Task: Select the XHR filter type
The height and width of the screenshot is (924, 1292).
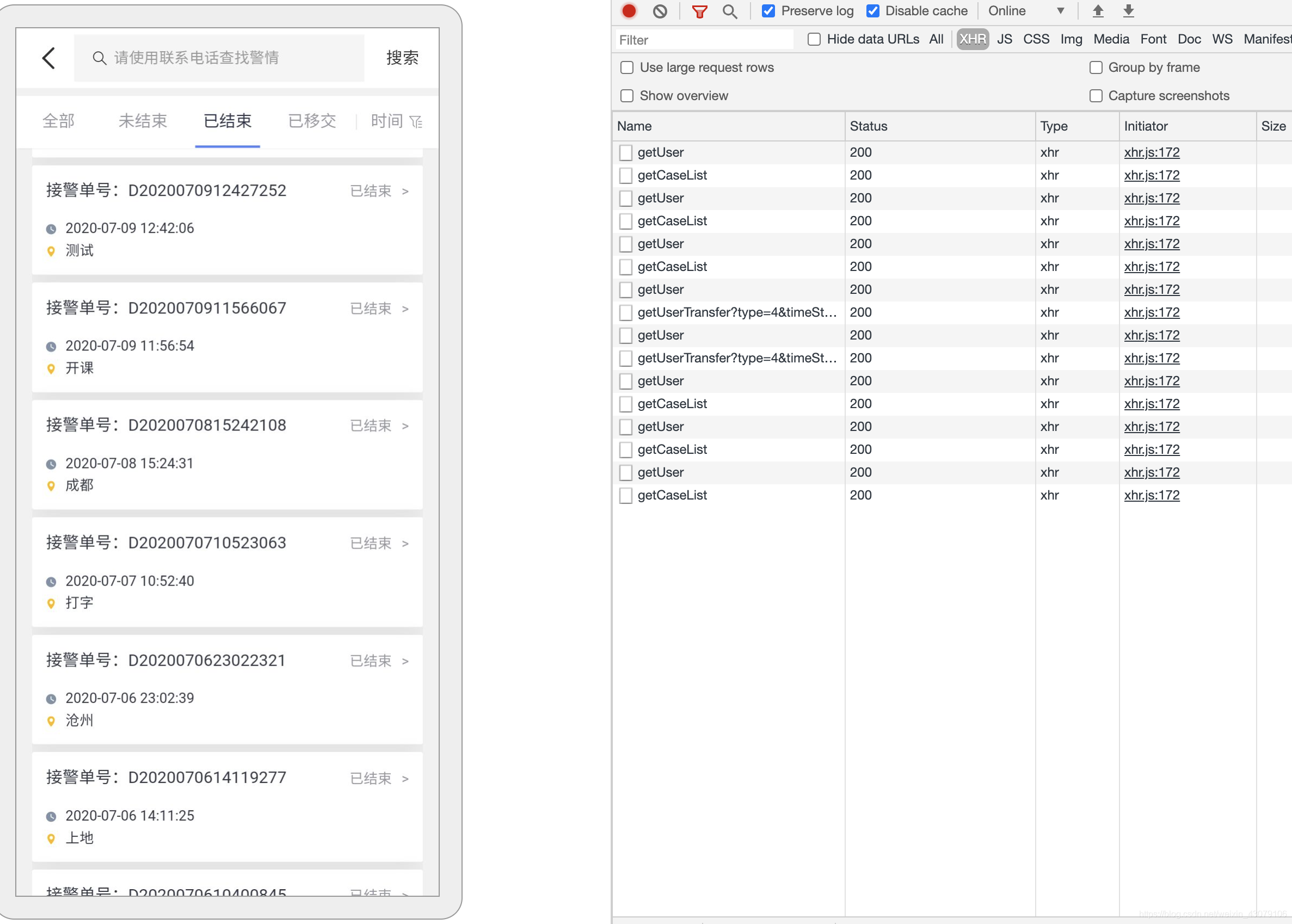Action: pos(973,39)
